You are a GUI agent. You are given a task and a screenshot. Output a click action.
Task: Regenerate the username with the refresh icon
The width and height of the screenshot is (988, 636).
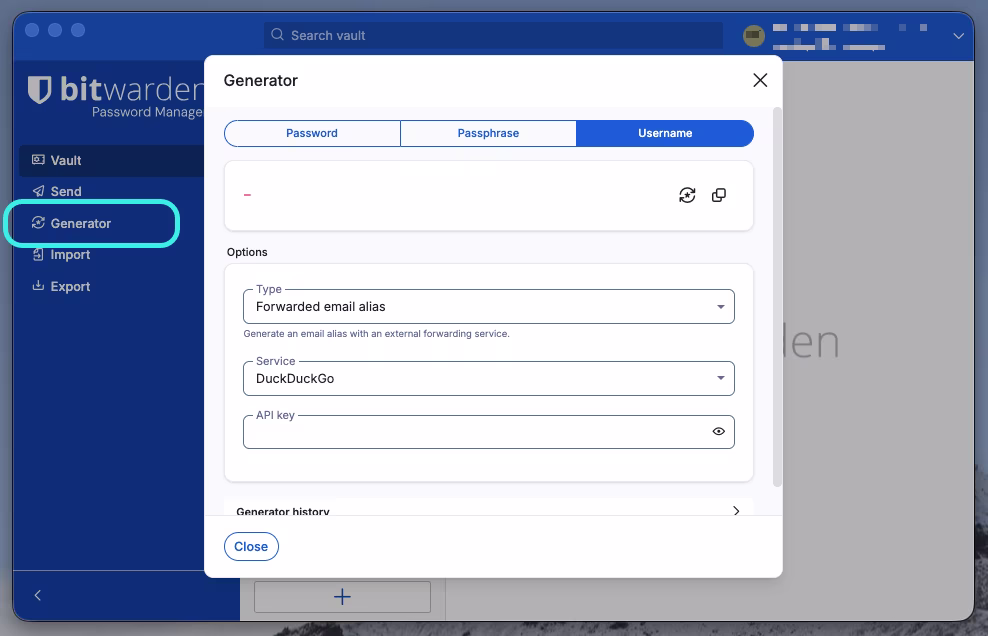pos(687,195)
